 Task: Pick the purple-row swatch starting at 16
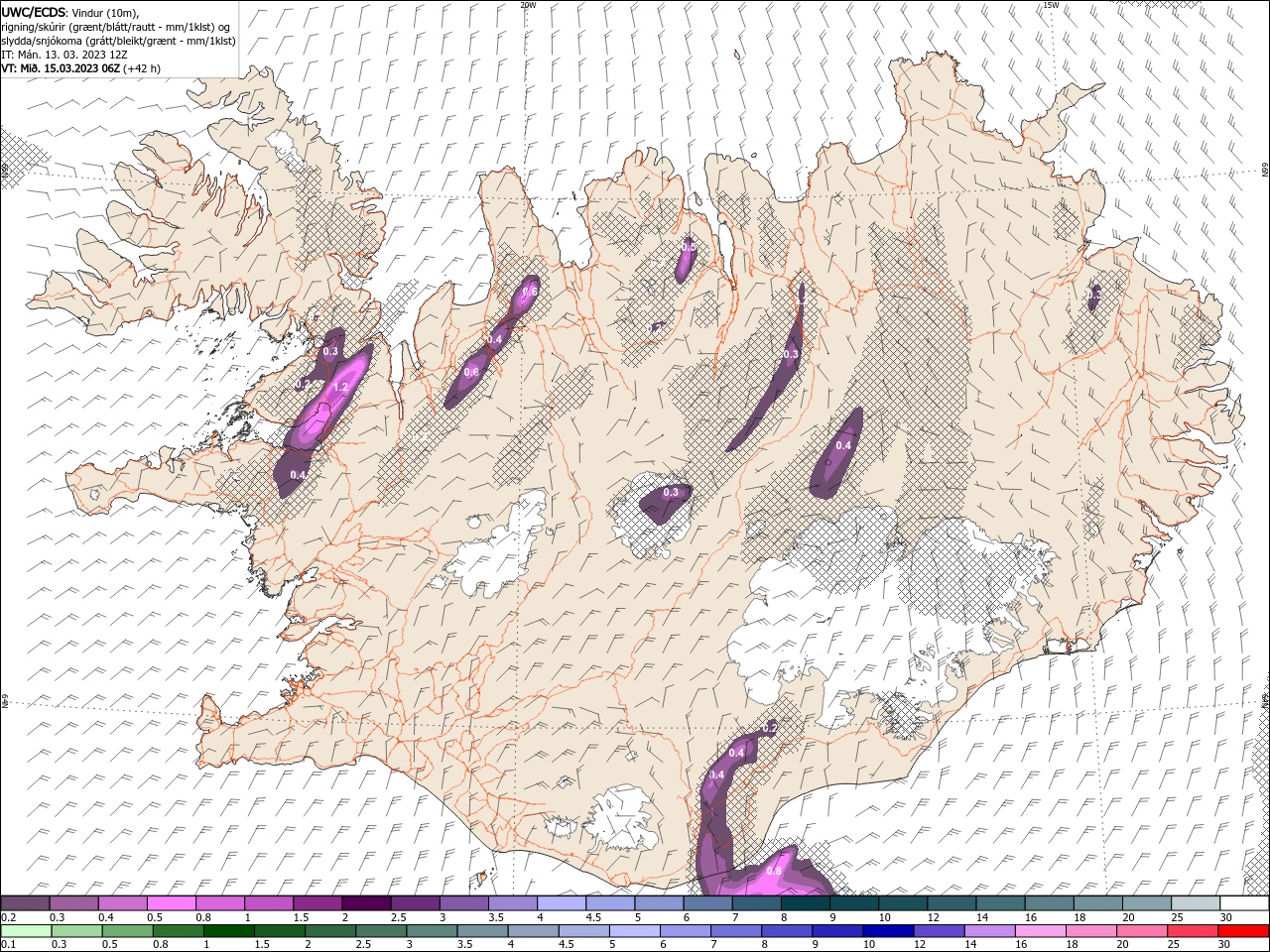click(1049, 903)
